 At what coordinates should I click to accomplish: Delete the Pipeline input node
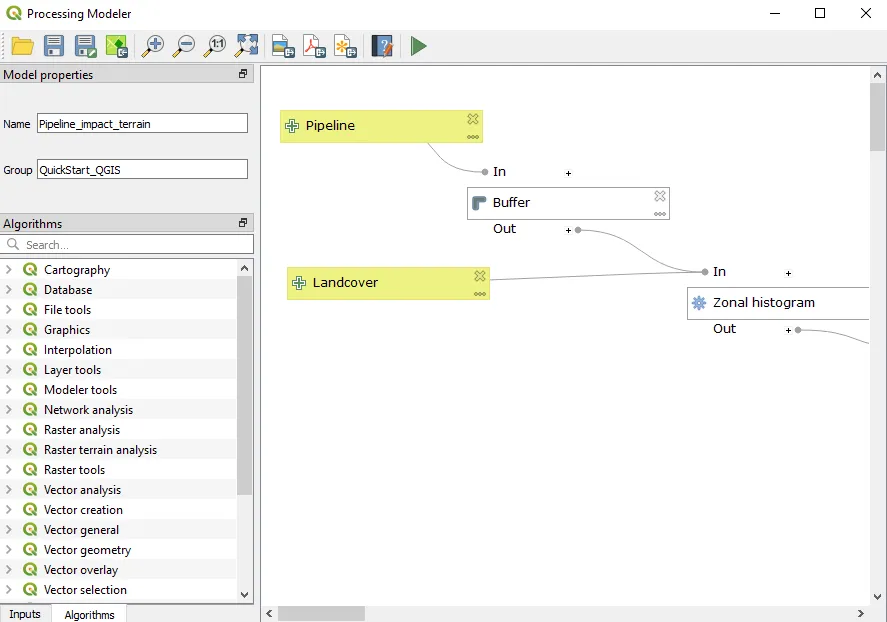(x=473, y=119)
